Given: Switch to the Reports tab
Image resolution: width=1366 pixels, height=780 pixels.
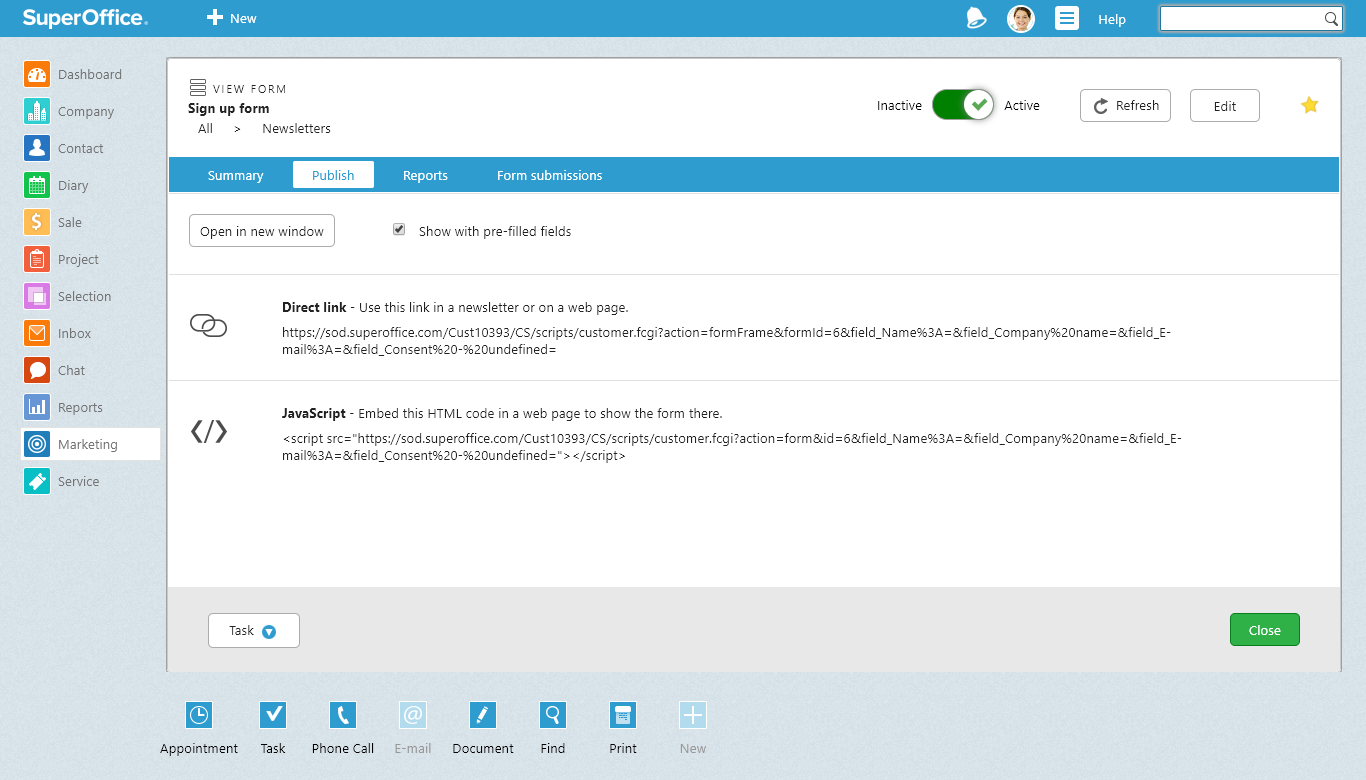Looking at the screenshot, I should 425,175.
